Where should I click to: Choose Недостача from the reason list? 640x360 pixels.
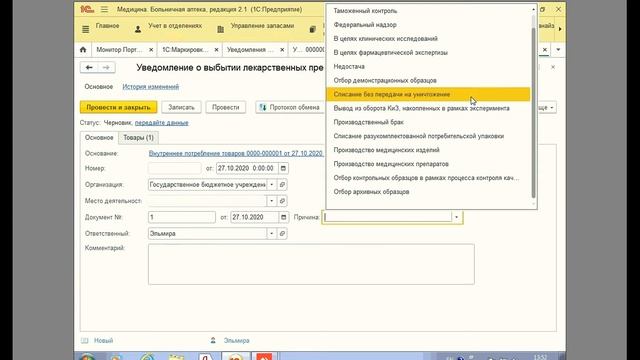click(428, 67)
